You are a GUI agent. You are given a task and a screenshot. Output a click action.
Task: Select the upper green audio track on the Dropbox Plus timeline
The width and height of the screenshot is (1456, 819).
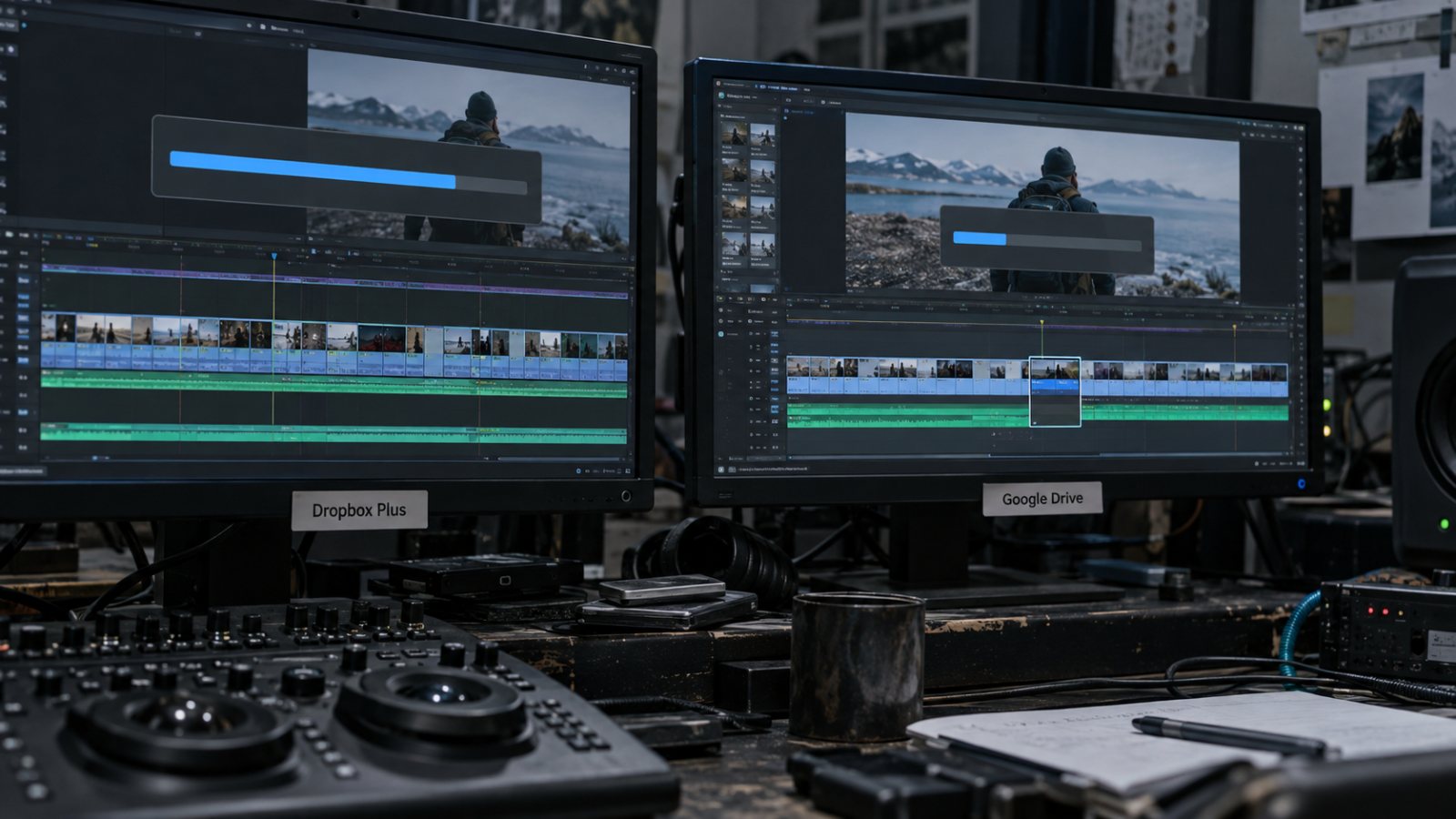pos(335,386)
